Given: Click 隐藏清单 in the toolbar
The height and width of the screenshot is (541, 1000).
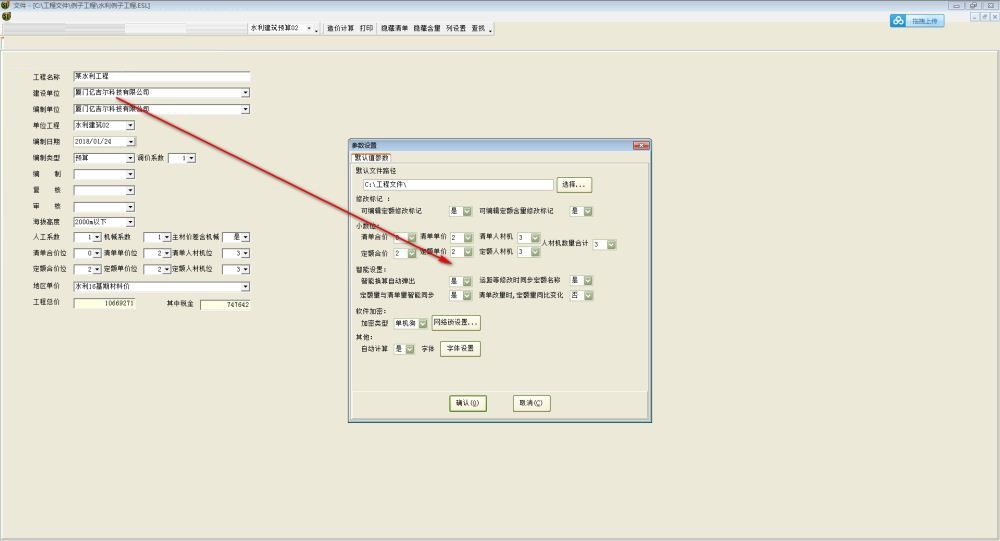Looking at the screenshot, I should (395, 29).
